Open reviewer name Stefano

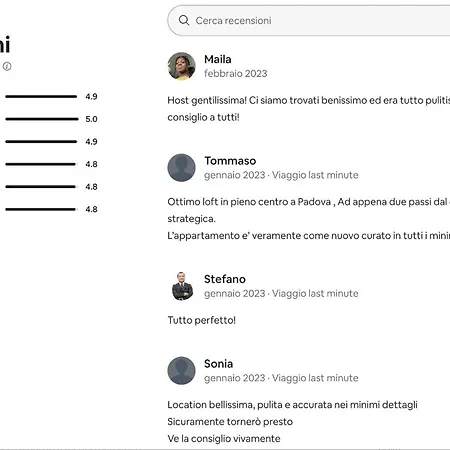pos(225,279)
